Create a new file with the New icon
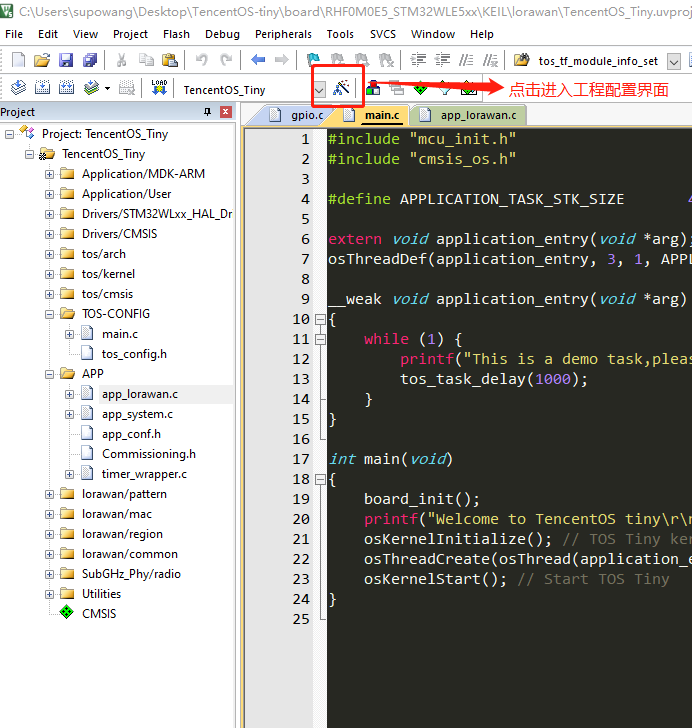This screenshot has width=692, height=728. tap(18, 60)
